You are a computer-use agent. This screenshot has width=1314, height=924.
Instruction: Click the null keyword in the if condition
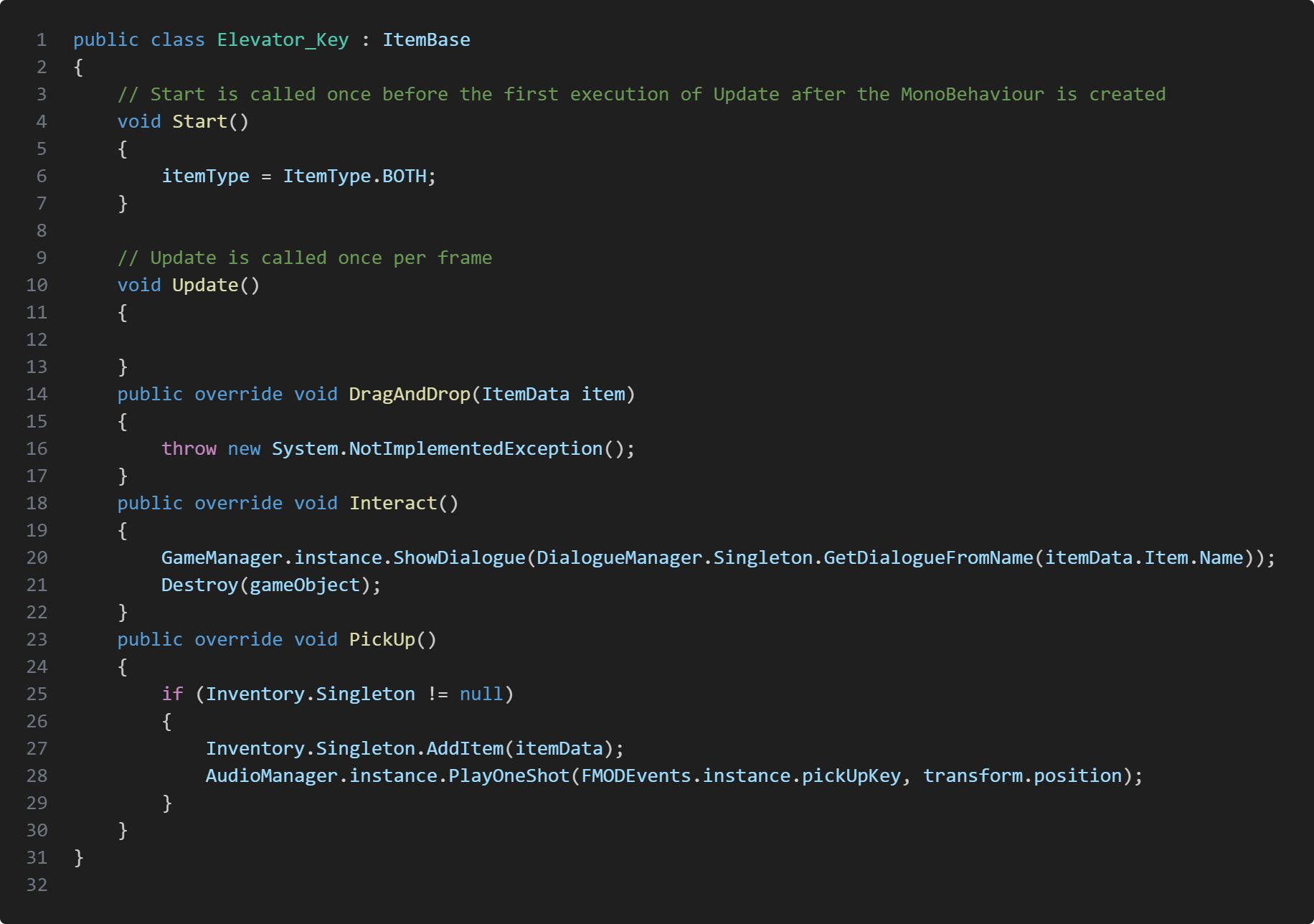pos(481,694)
